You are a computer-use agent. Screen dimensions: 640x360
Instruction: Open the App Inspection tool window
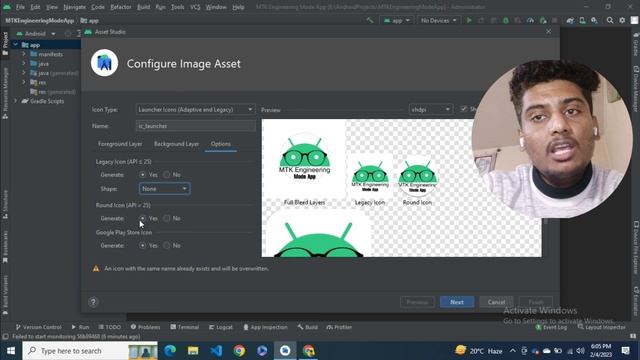tap(265, 327)
